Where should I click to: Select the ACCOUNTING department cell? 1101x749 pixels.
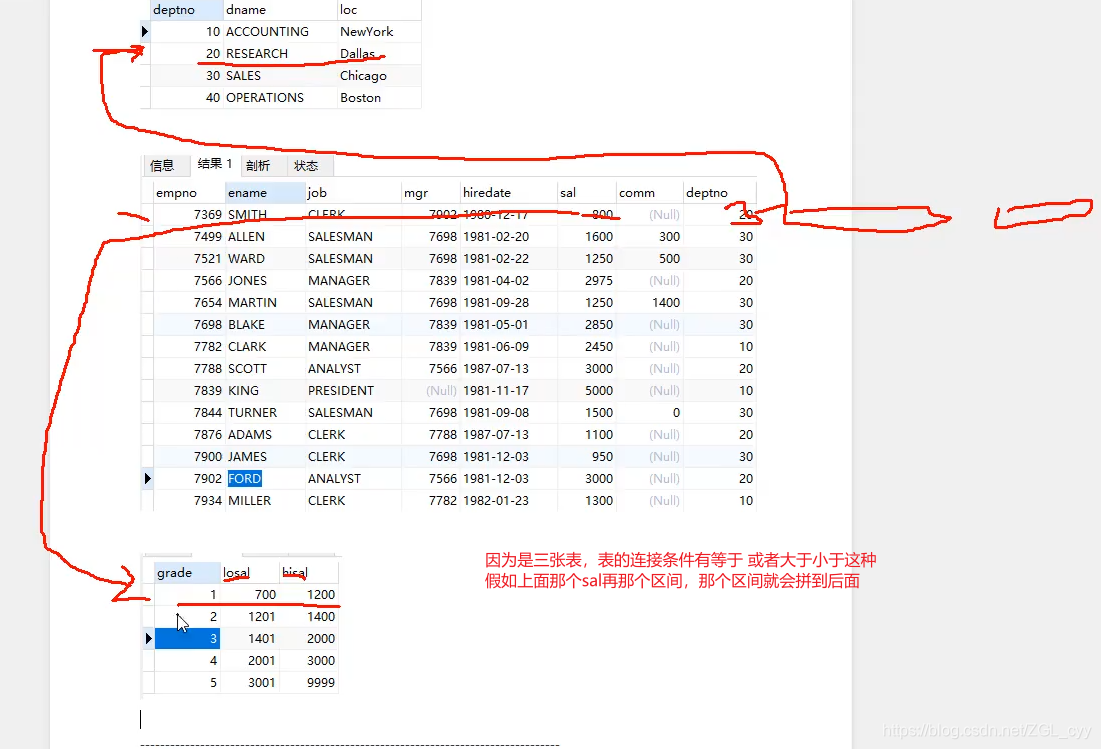[x=280, y=32]
